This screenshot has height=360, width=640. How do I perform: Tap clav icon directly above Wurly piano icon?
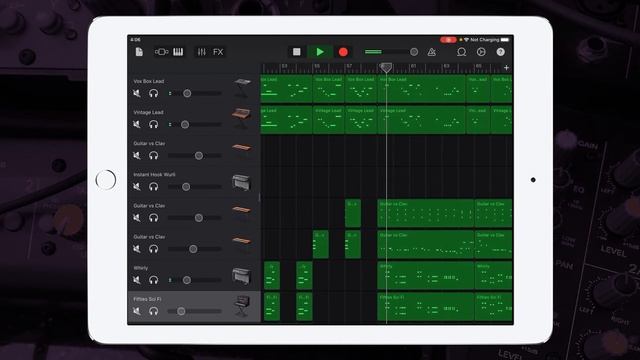[242, 241]
